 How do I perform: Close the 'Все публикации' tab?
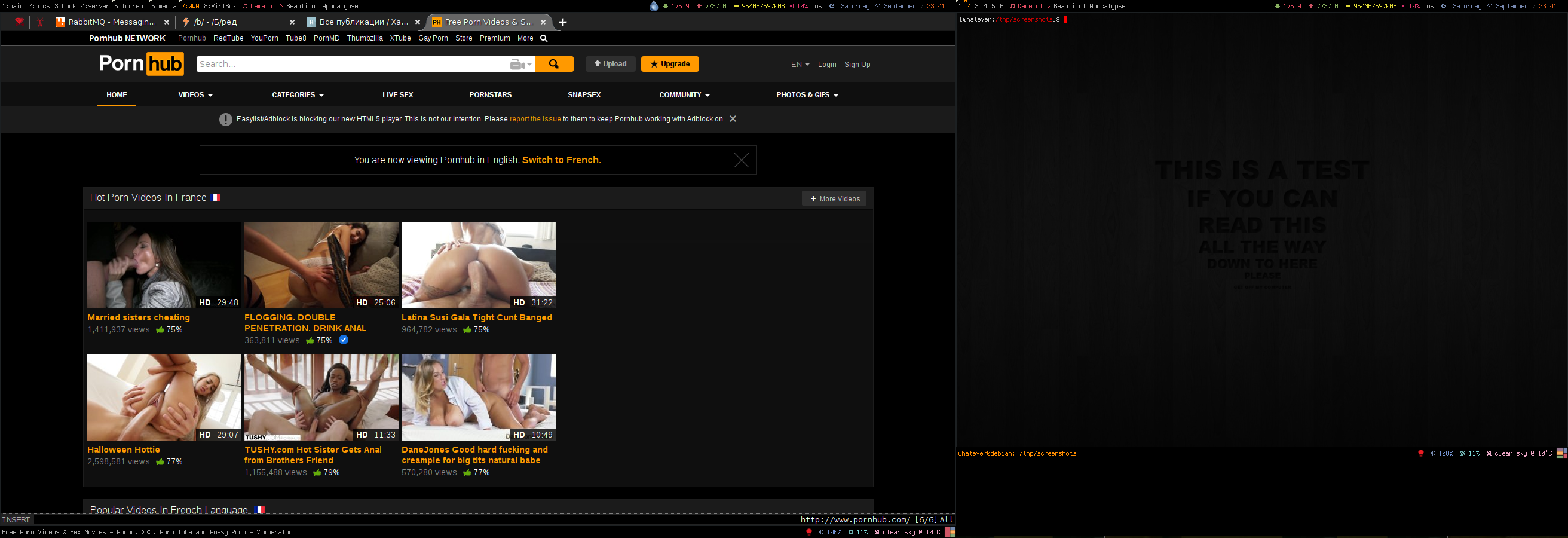click(x=418, y=22)
